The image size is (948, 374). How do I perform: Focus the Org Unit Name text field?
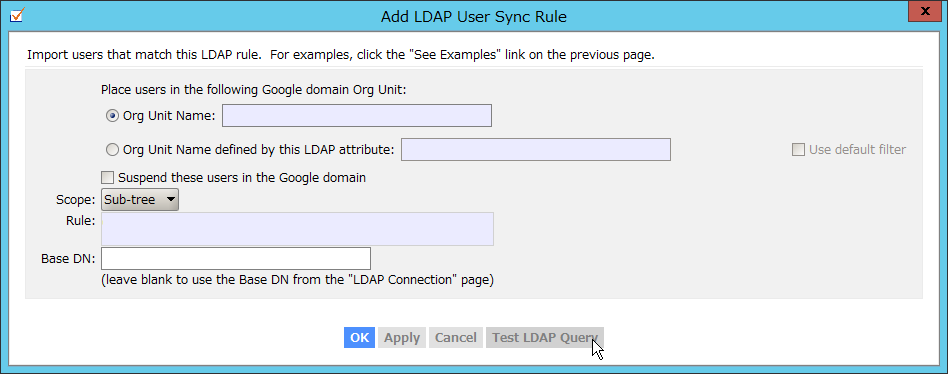click(357, 115)
